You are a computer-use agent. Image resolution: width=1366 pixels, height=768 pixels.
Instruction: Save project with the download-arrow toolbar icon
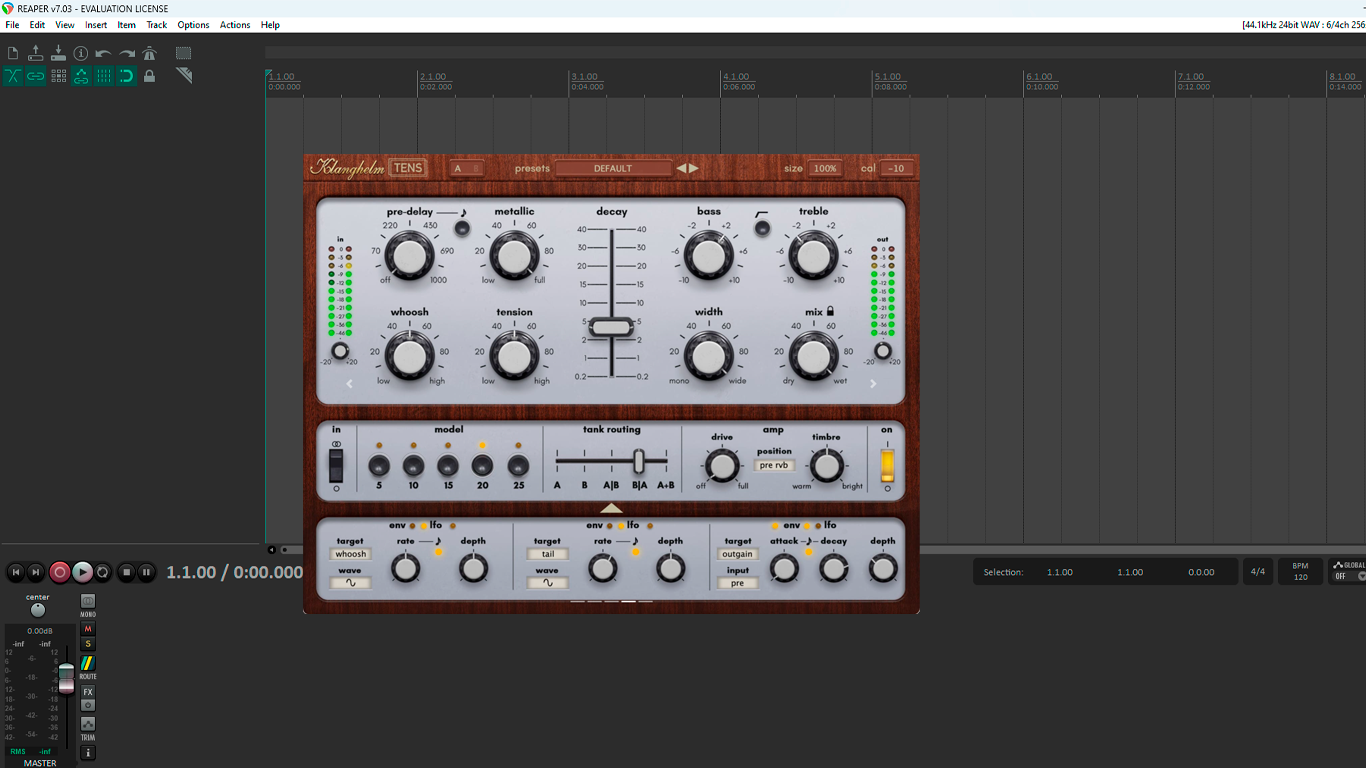coord(58,53)
